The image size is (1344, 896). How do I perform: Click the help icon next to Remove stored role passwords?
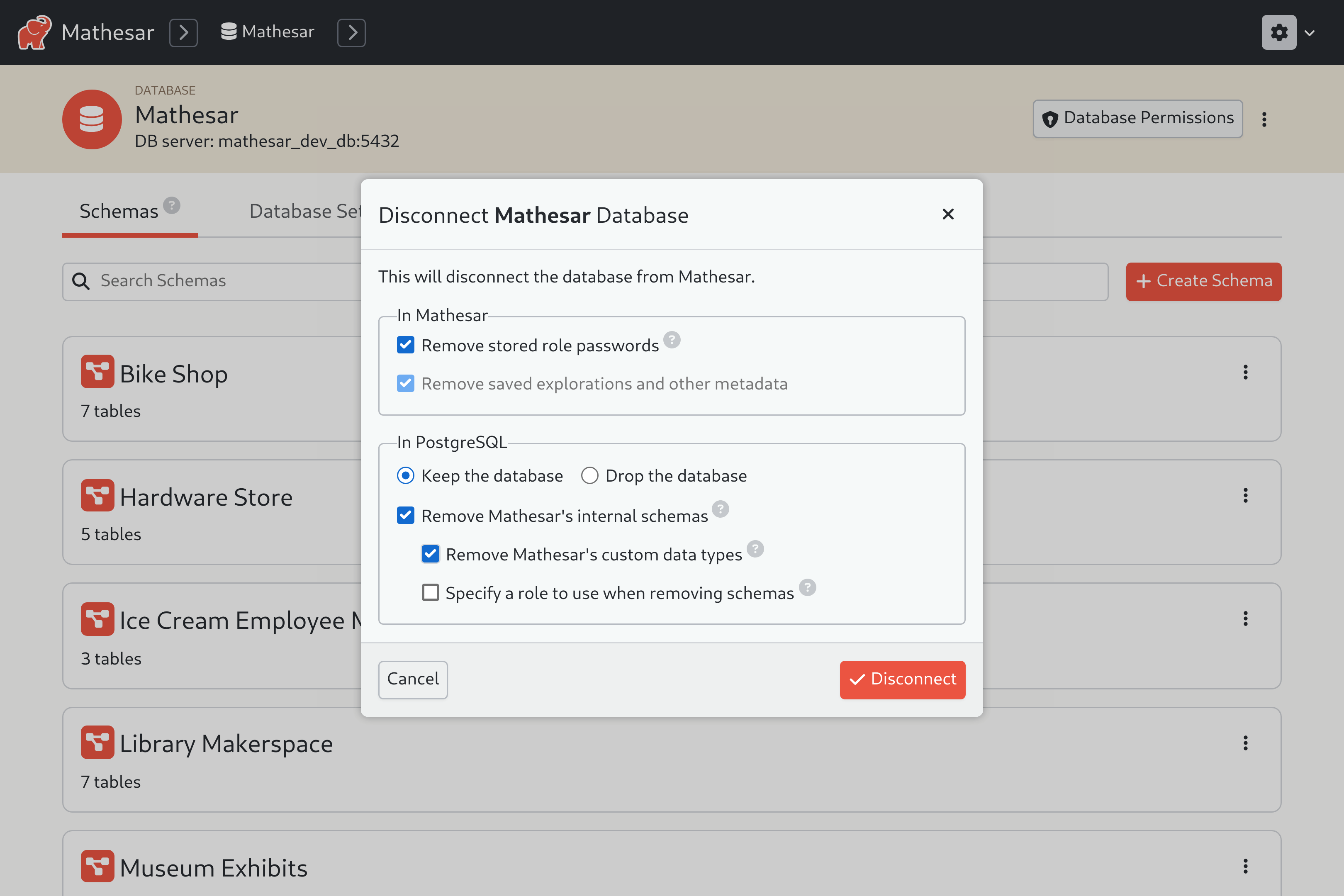672,340
